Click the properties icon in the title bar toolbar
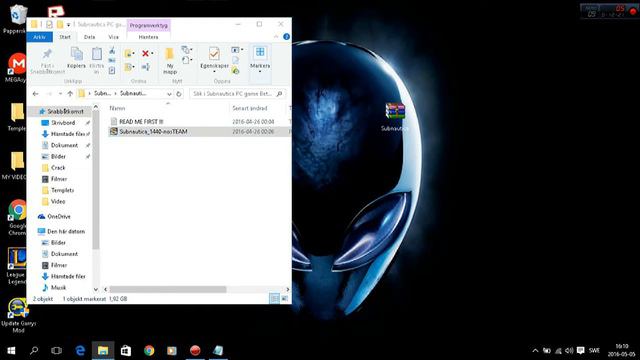This screenshot has width=640, height=360. [49, 24]
